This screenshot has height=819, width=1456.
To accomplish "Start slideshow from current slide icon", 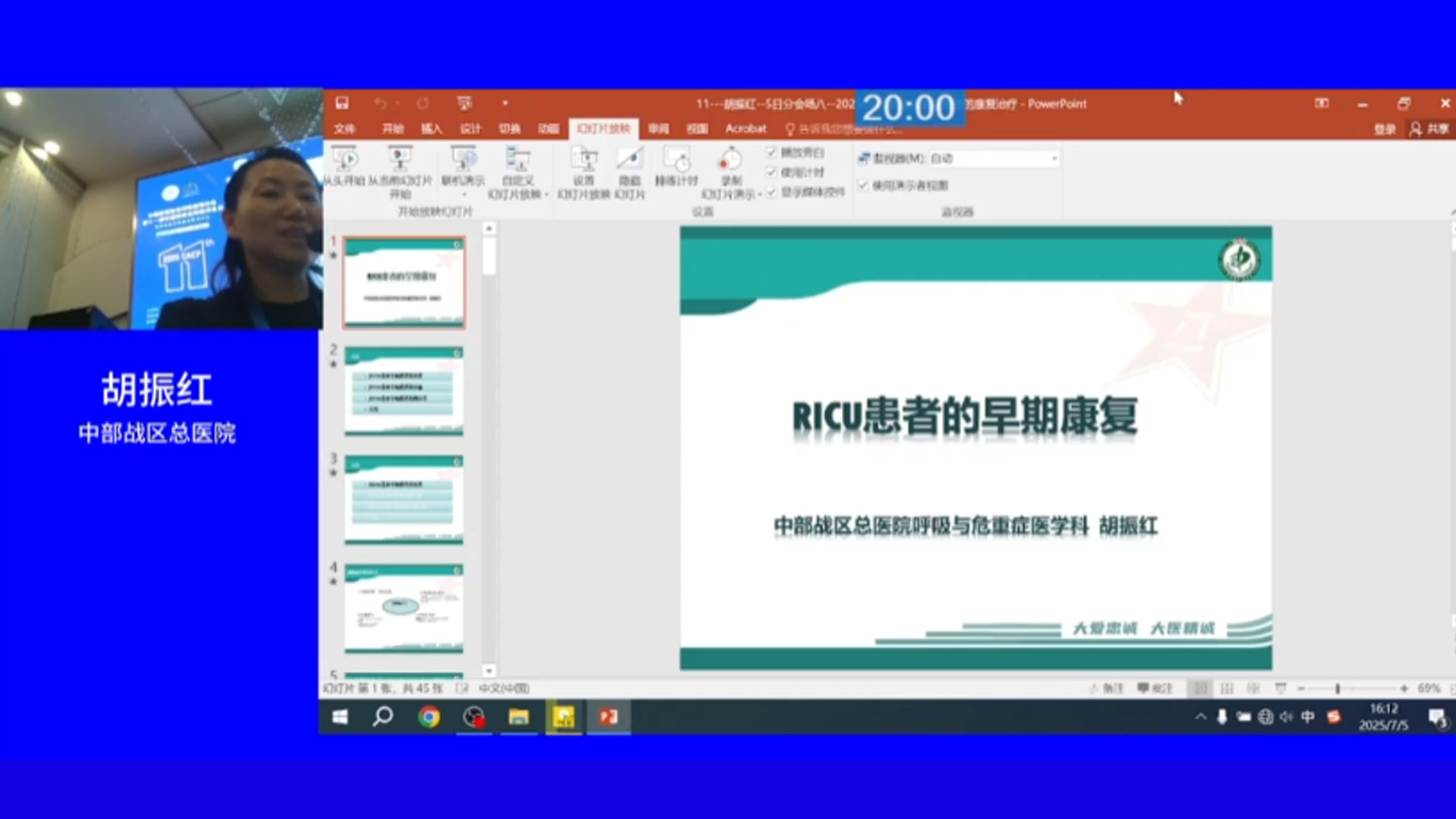I will (x=400, y=159).
